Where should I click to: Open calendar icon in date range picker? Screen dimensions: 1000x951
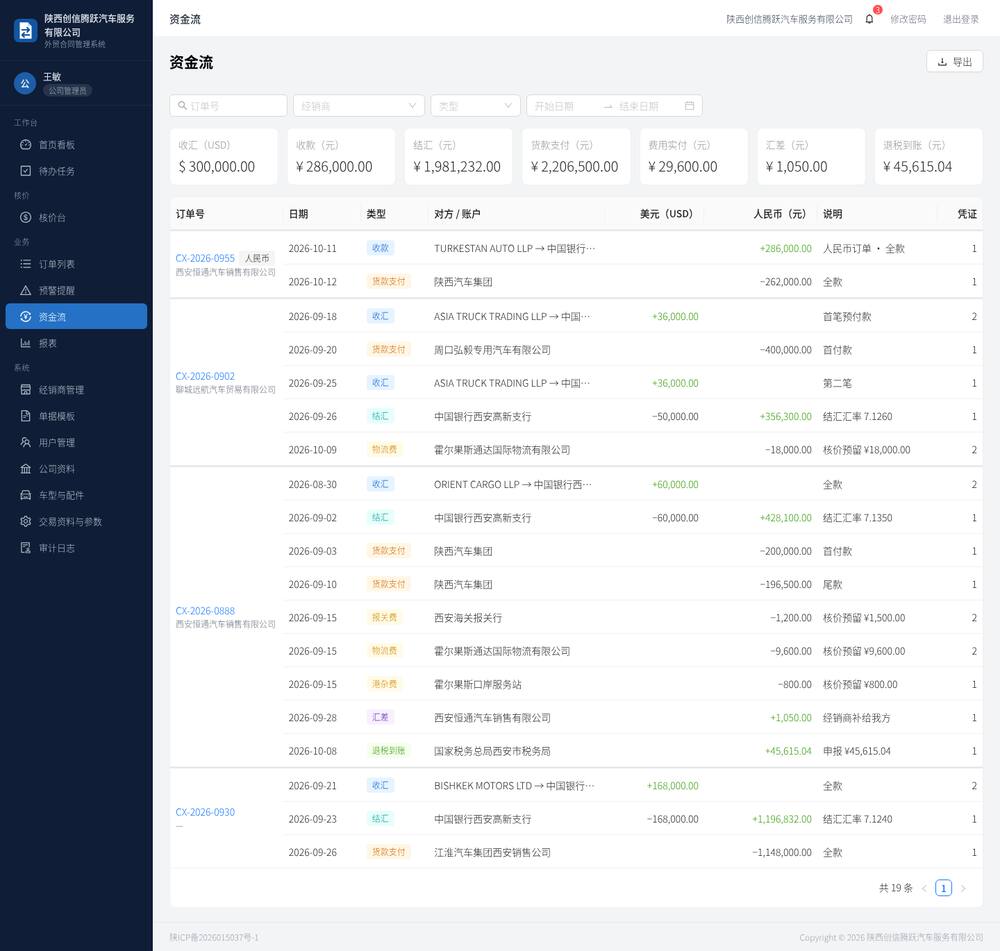point(689,106)
